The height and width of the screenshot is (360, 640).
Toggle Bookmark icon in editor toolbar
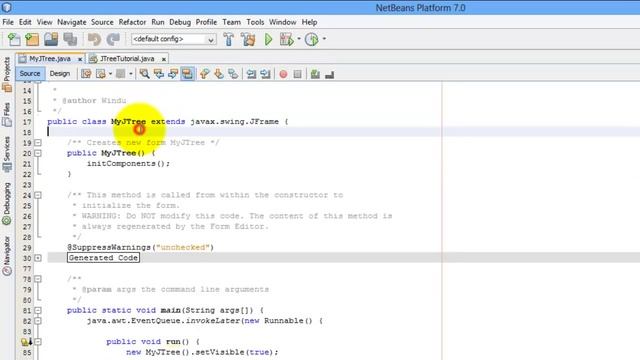coord(233,74)
